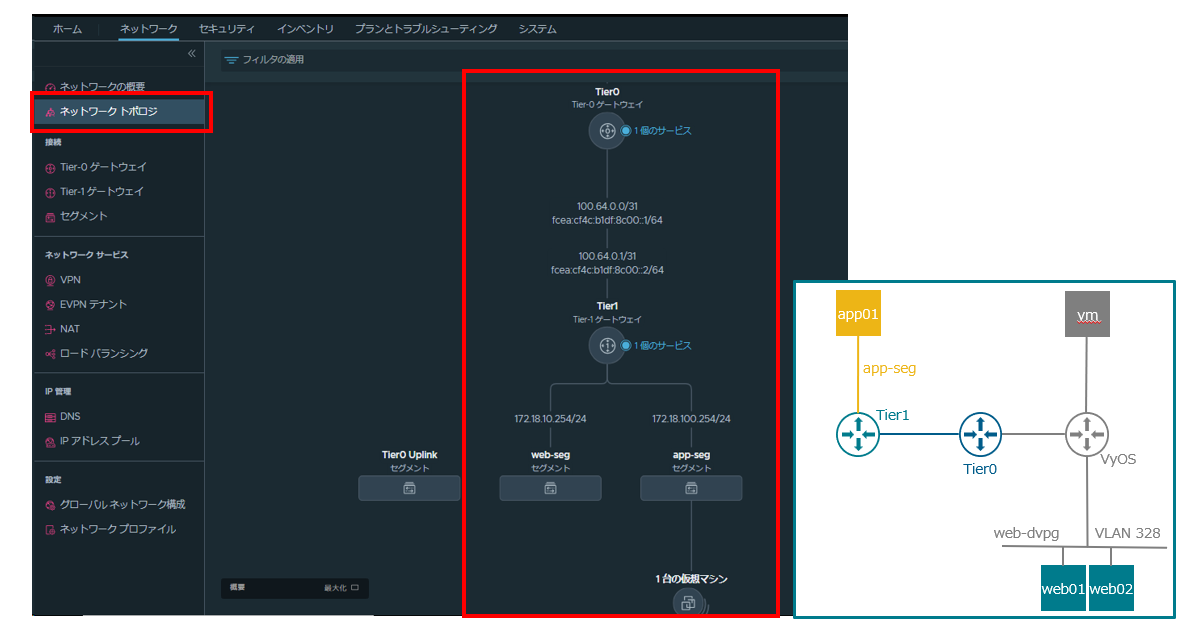The image size is (1202, 622).
Task: Switch to the セキュリティ tab
Action: pyautogui.click(x=227, y=30)
